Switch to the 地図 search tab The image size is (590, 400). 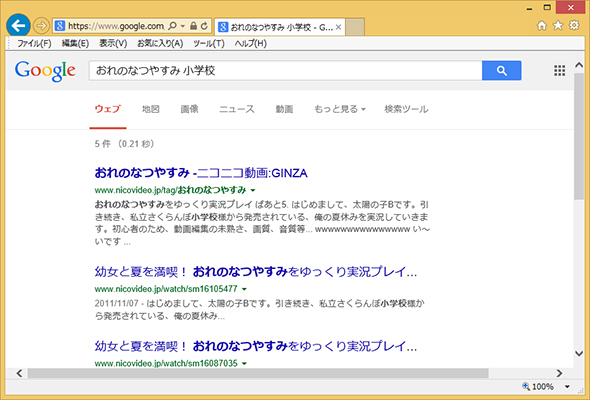coord(151,109)
